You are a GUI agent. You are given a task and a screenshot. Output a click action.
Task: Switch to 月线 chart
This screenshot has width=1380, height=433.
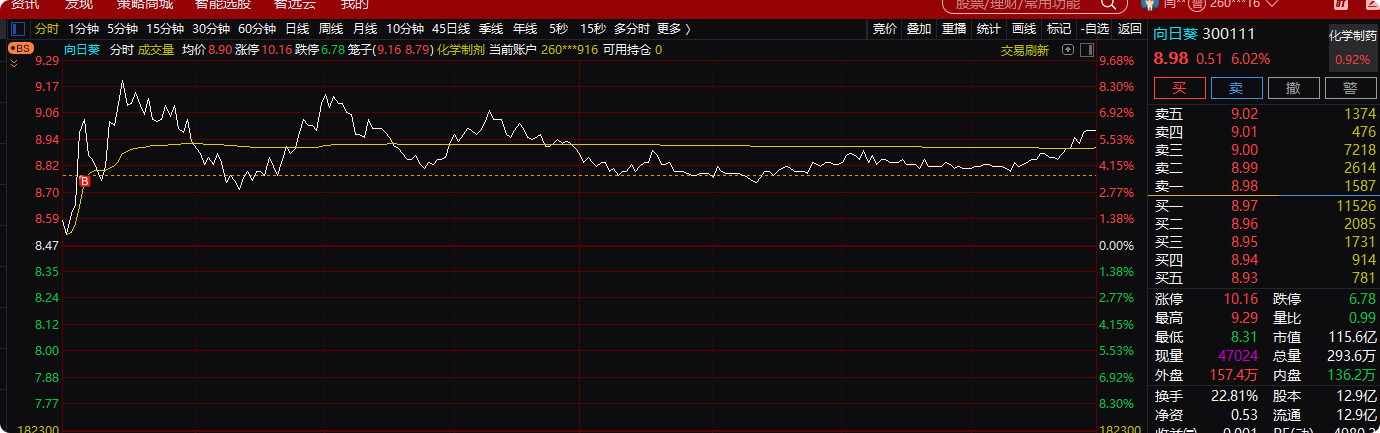(x=365, y=29)
